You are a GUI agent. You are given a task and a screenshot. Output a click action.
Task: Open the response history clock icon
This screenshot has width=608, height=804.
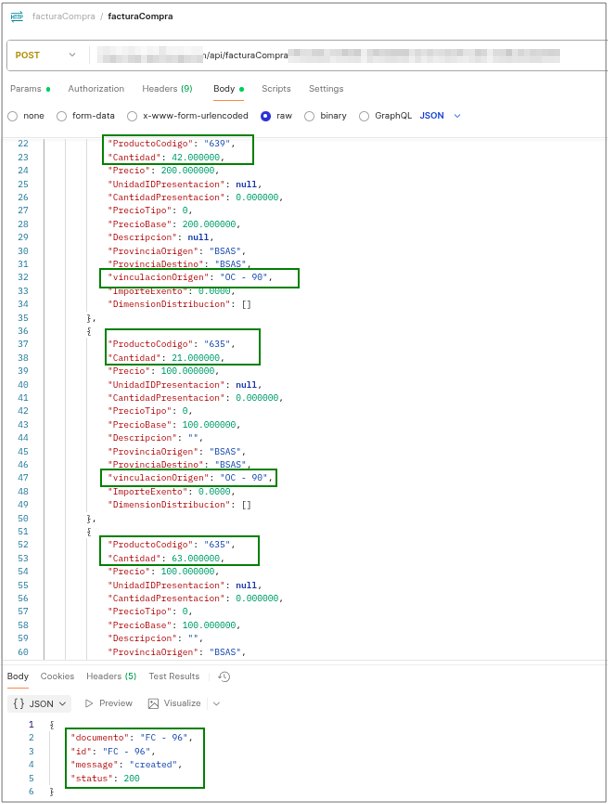(224, 677)
